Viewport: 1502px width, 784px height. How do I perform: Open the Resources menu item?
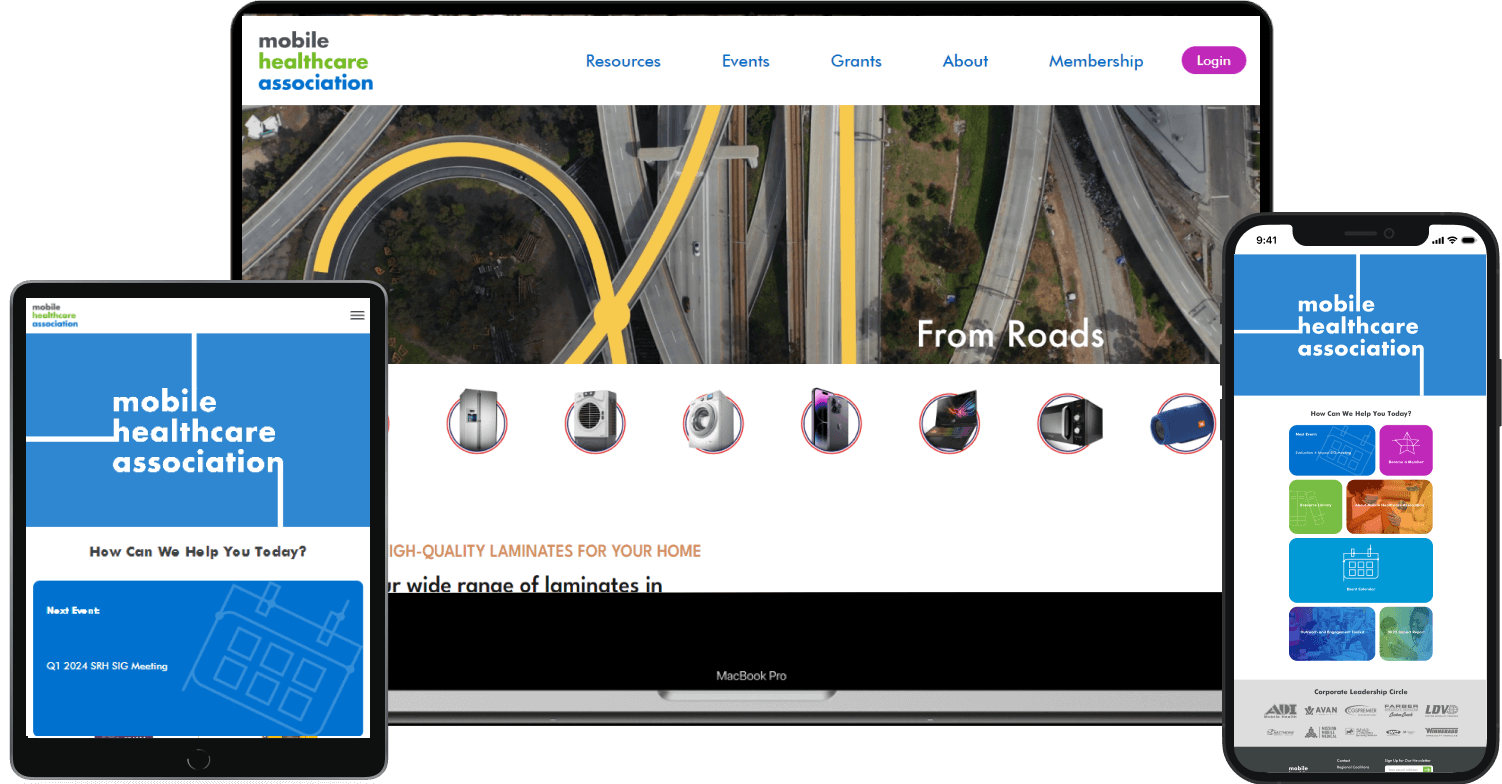[623, 61]
